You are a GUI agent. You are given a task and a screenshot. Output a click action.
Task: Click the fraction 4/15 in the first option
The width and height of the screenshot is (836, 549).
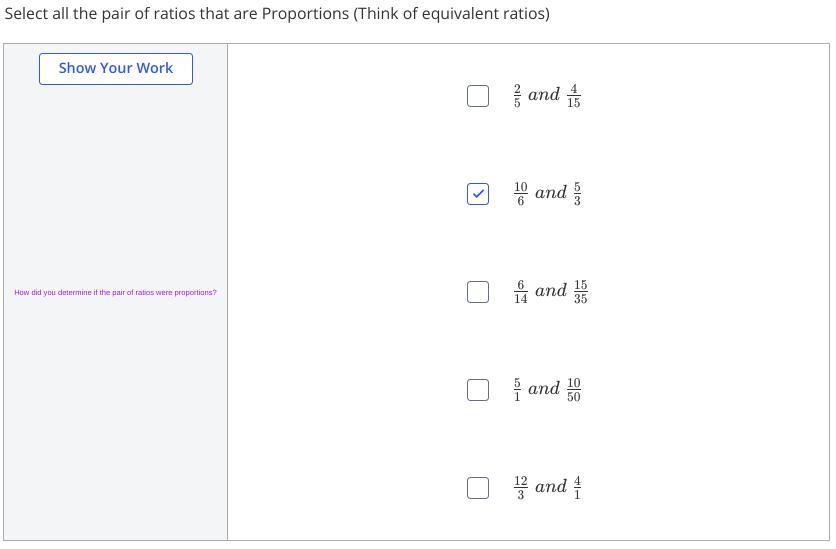(x=573, y=96)
